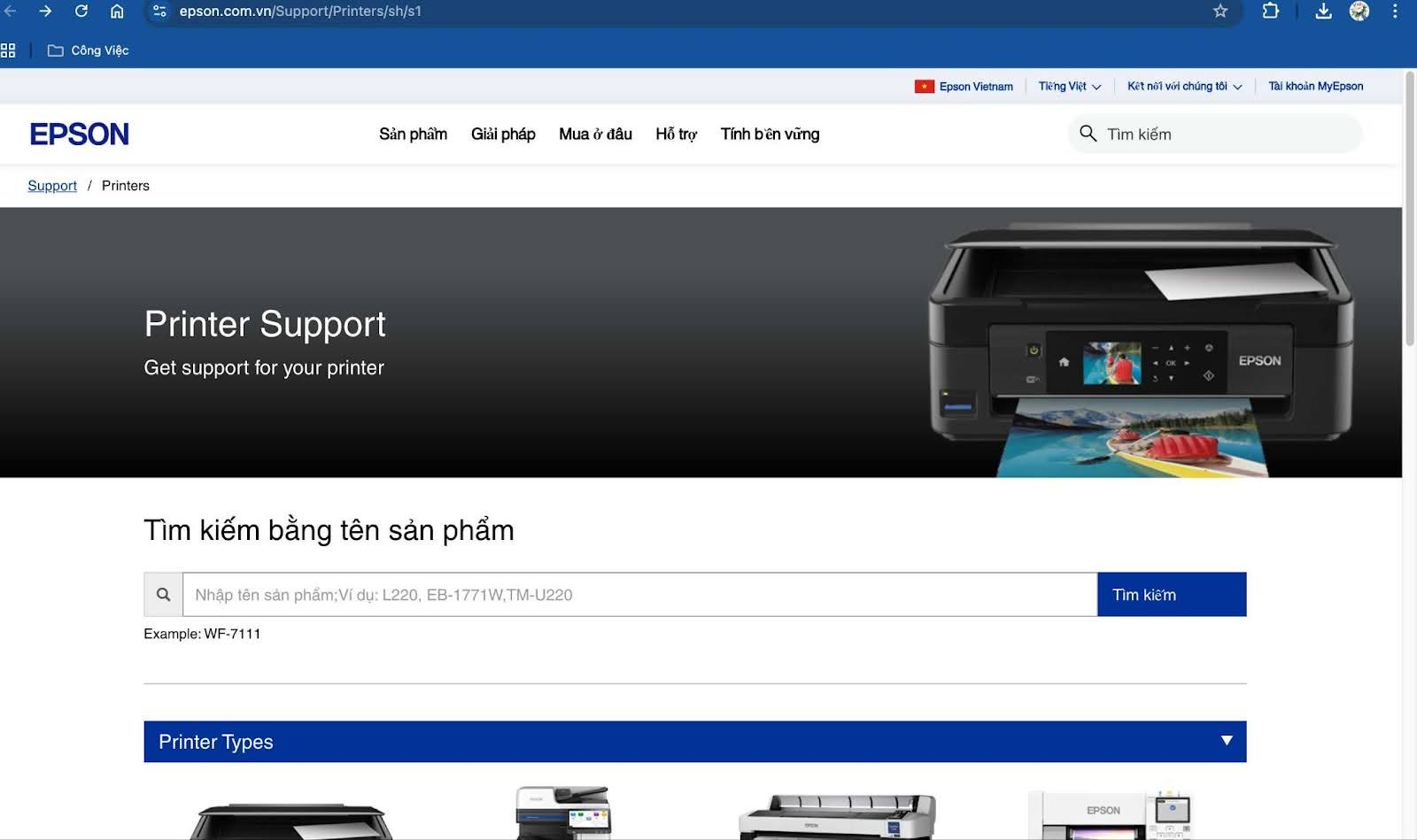This screenshot has height=840, width=1417.
Task: Open the Hỗ trợ menu
Action: [676, 134]
